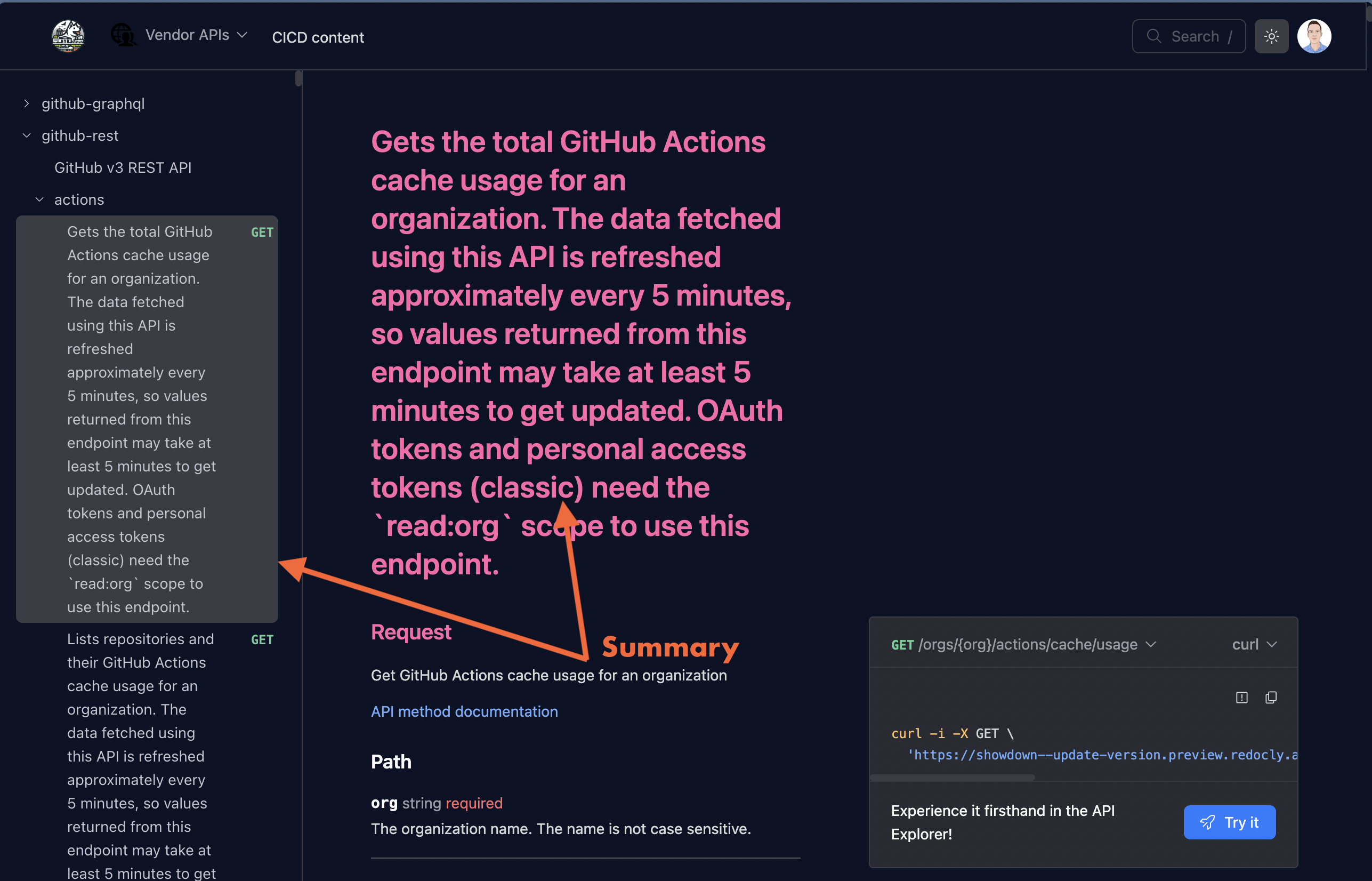Click the site logo in the header
Screen dimensions: 1372x881
coord(68,36)
